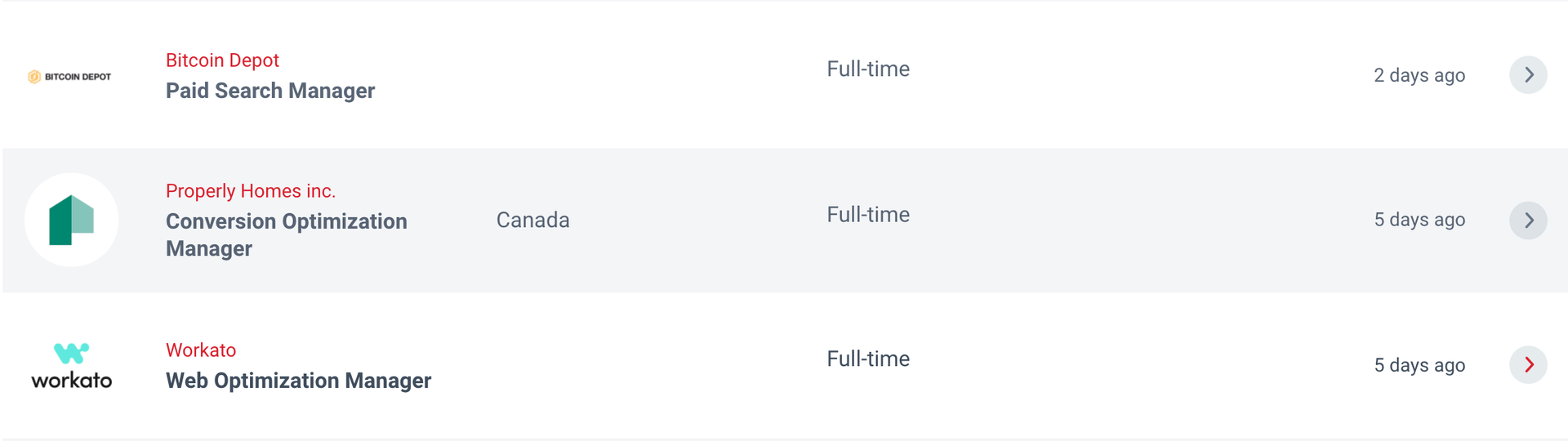Open the Properly Homes inc. company link
The width and height of the screenshot is (1568, 441).
(251, 191)
